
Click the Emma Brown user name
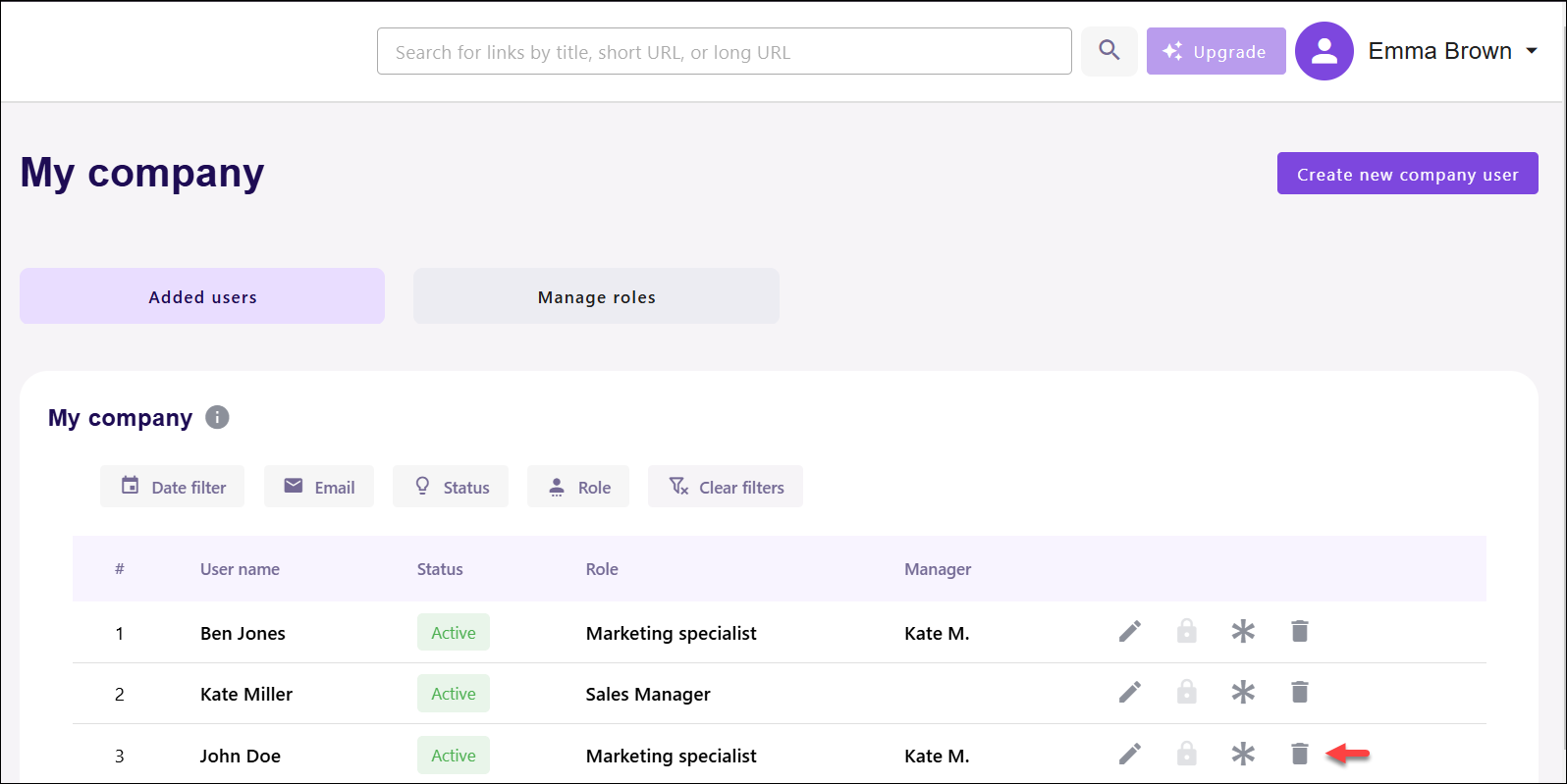point(1439,51)
